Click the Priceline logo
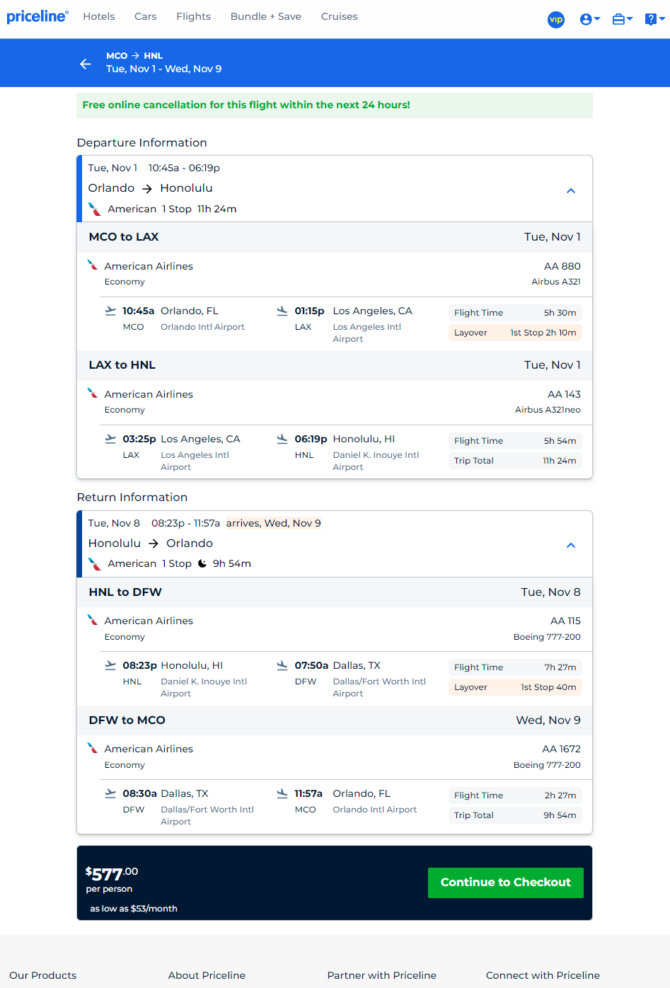The height and width of the screenshot is (988, 670). click(x=37, y=16)
